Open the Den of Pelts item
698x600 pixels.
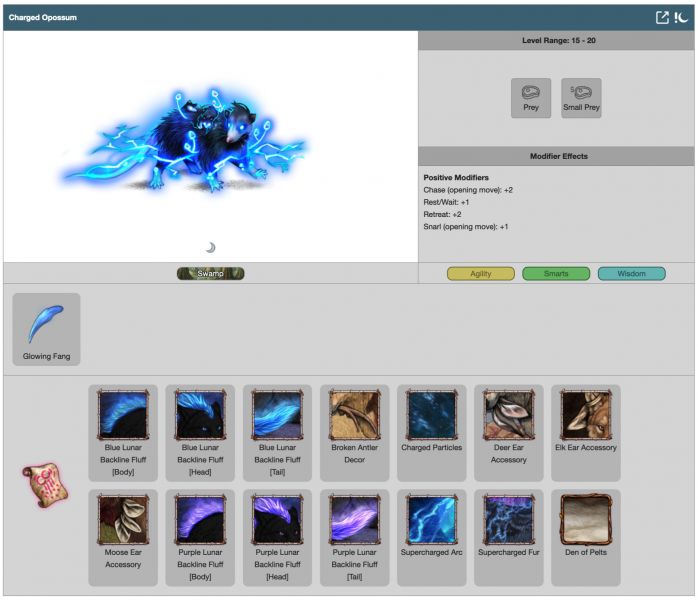tap(585, 519)
